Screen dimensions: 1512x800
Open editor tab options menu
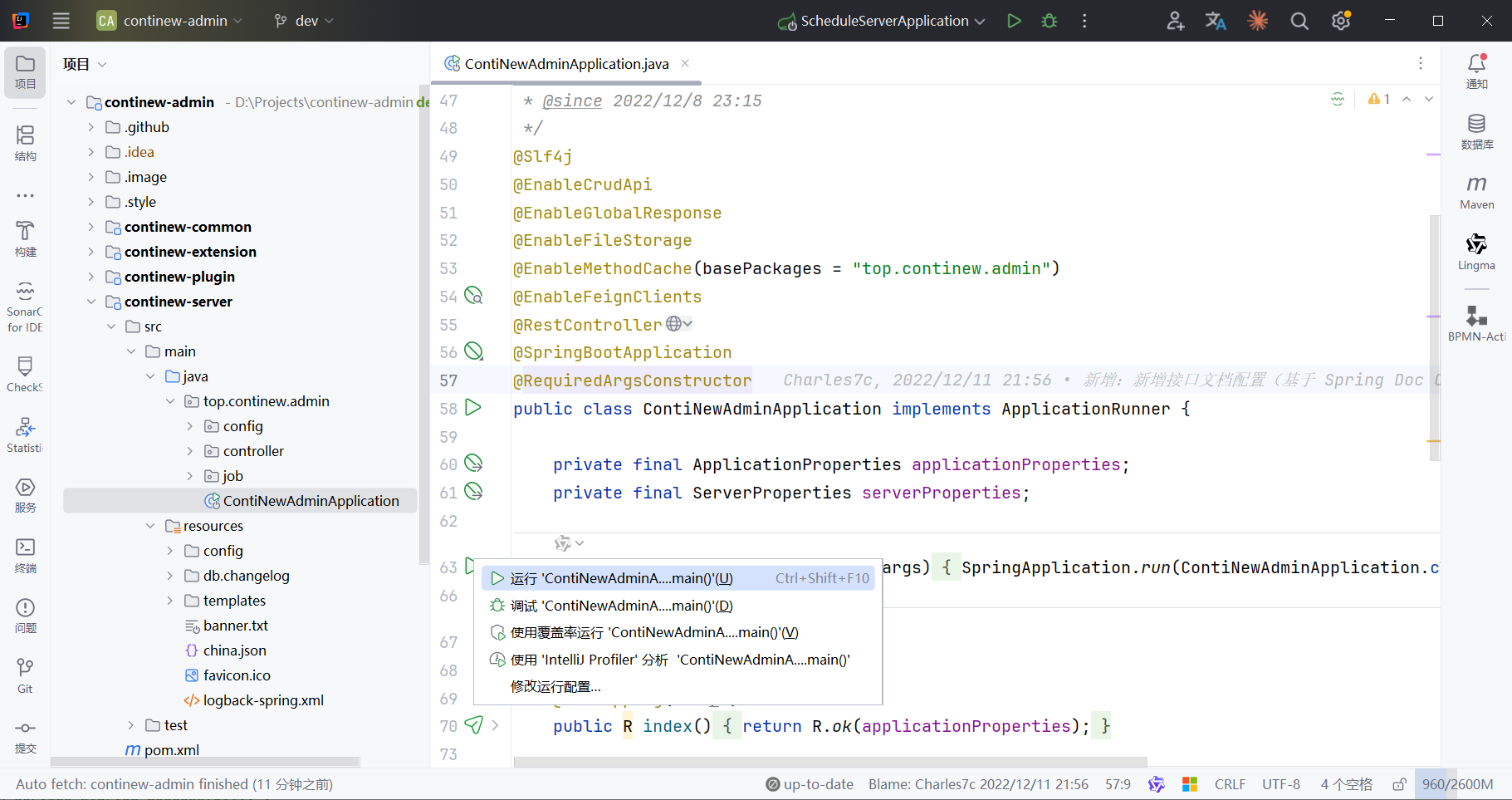coord(1421,63)
